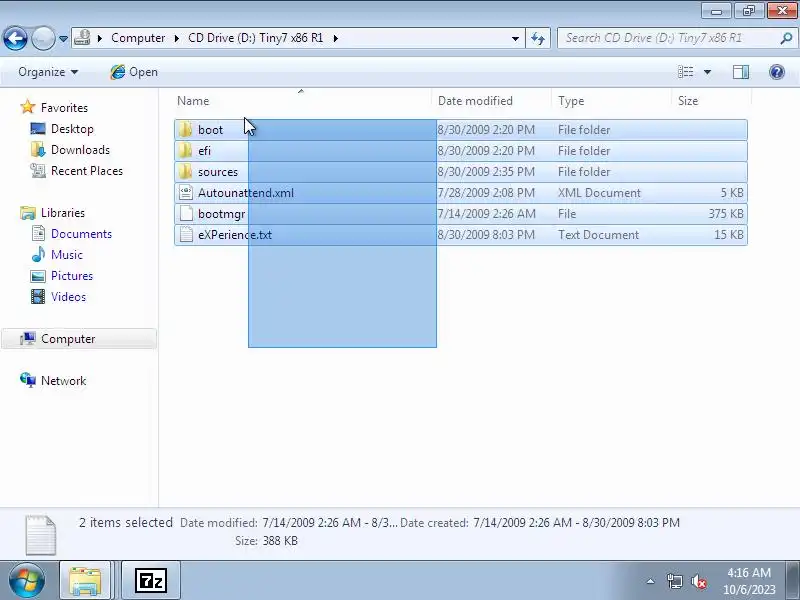The width and height of the screenshot is (800, 600).
Task: Open Pictures library in sidebar
Action: pos(71,275)
